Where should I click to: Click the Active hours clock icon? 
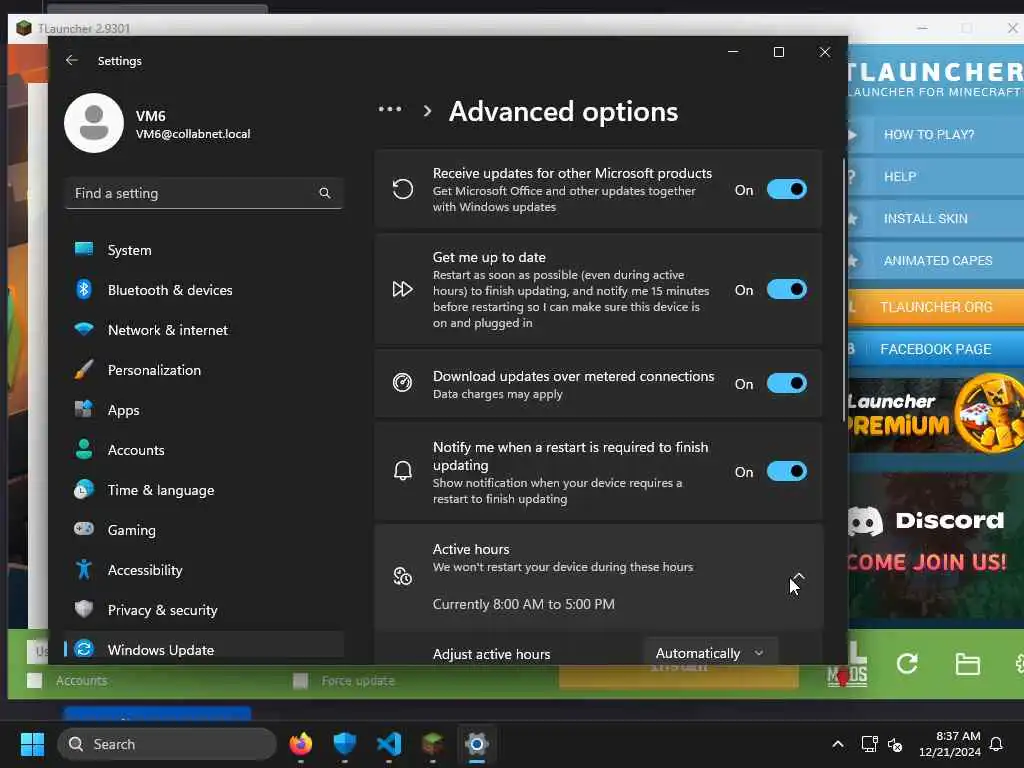(402, 577)
